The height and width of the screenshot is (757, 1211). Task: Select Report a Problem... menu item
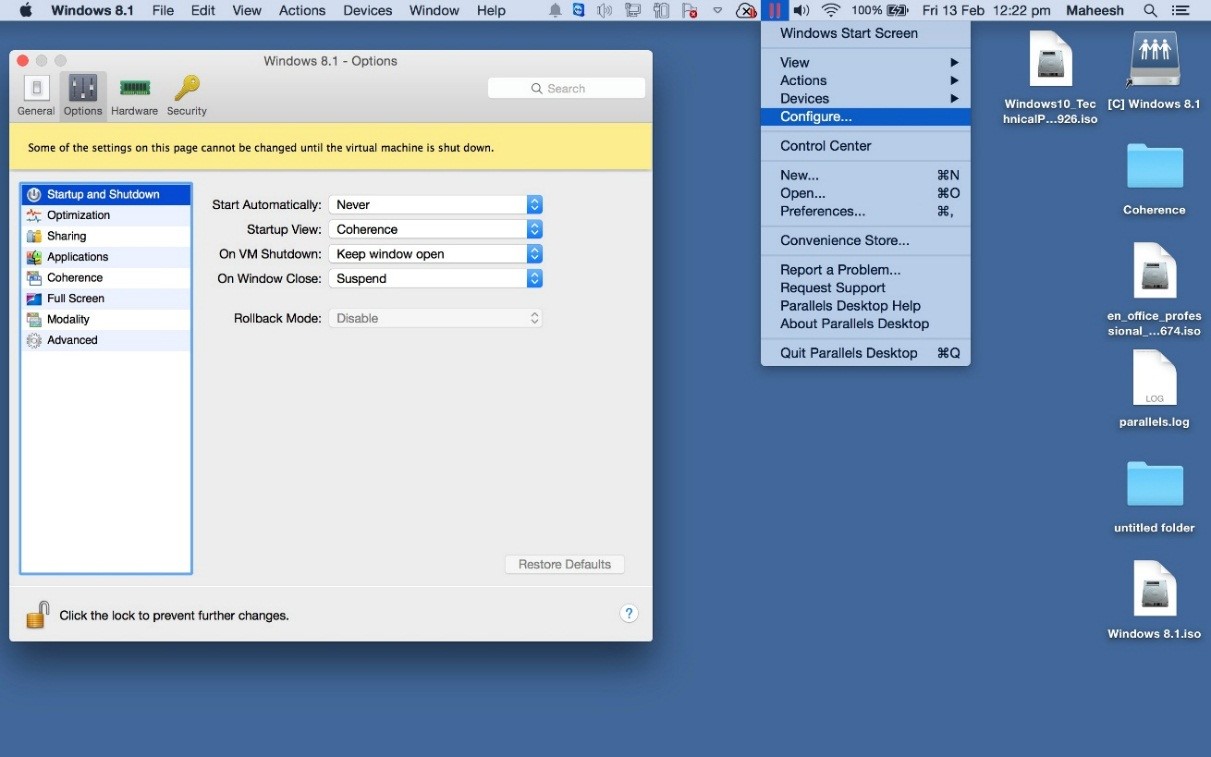[865, 270]
